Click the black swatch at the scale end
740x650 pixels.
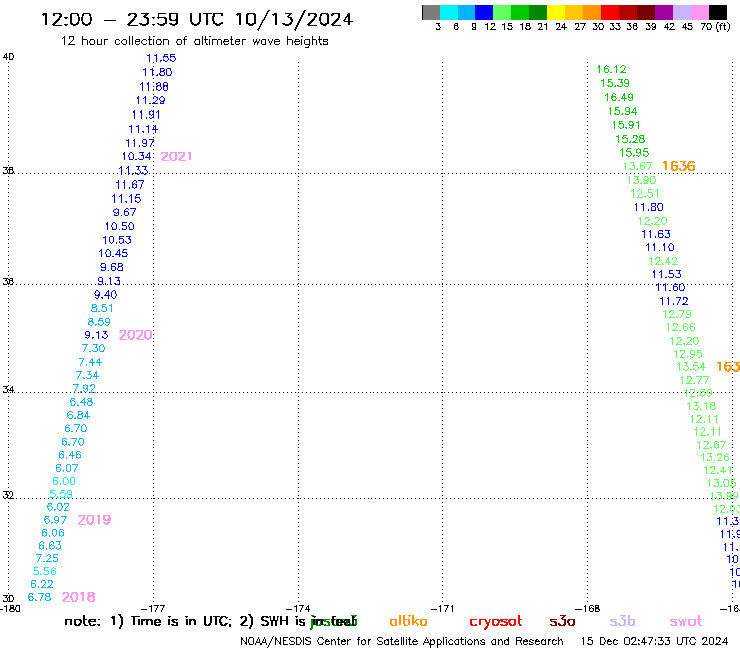718,12
